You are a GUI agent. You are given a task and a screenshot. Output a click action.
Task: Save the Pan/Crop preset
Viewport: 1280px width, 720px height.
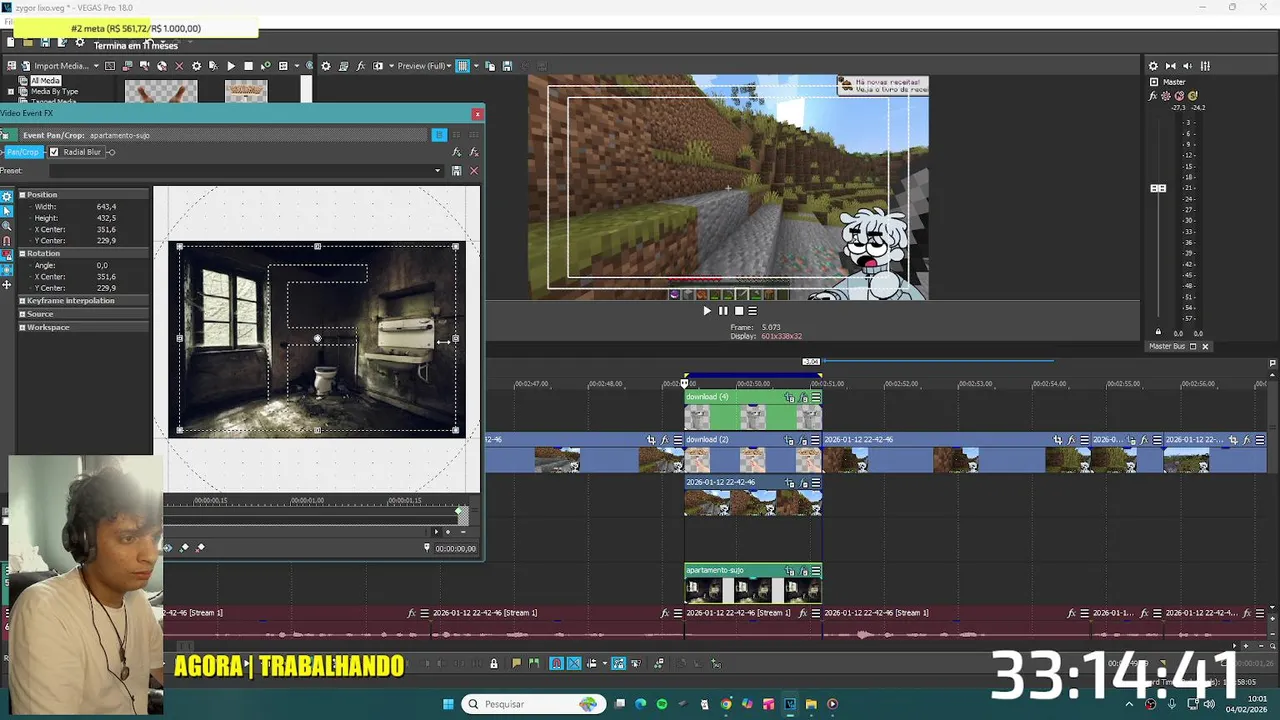coord(457,171)
